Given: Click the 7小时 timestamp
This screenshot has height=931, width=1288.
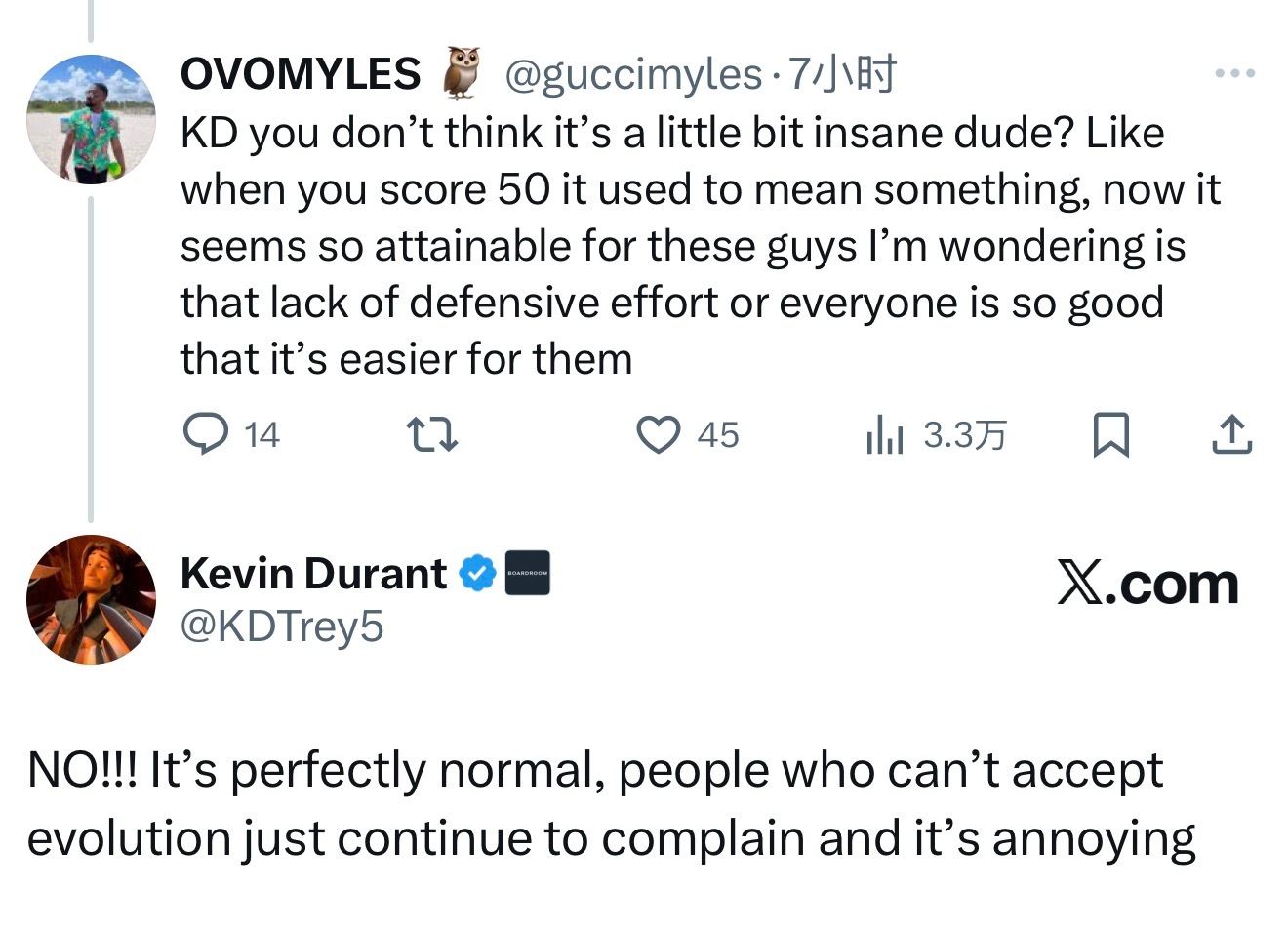Looking at the screenshot, I should 841,74.
